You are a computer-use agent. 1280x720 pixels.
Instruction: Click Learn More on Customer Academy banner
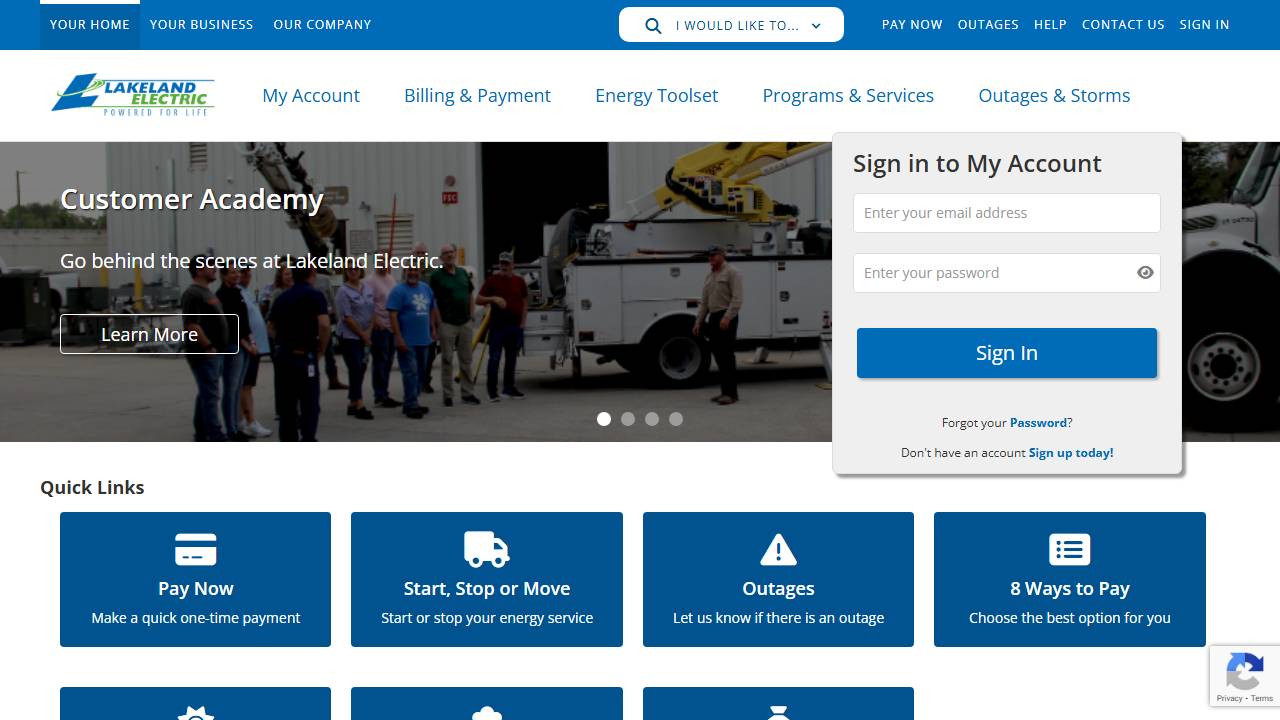coord(149,334)
